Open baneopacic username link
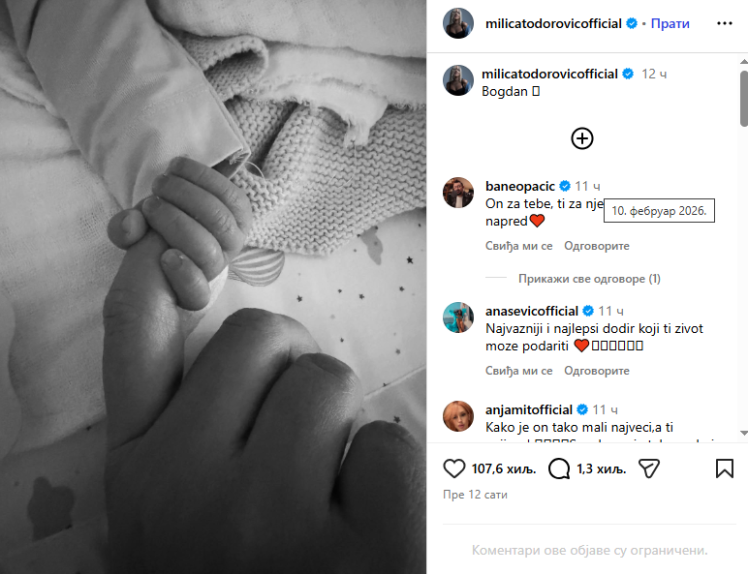This screenshot has width=748, height=574. click(x=520, y=186)
